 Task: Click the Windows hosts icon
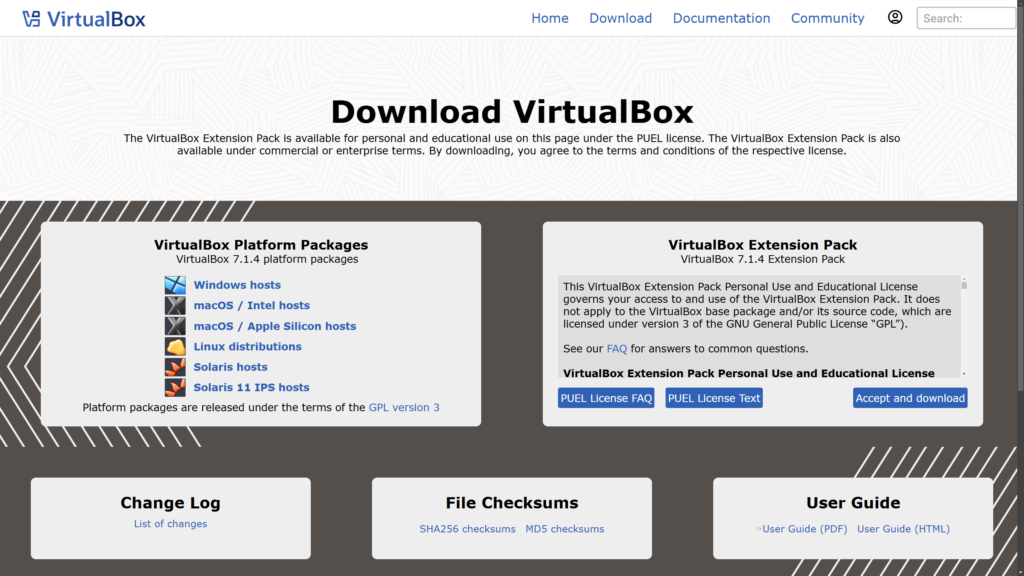pos(175,285)
